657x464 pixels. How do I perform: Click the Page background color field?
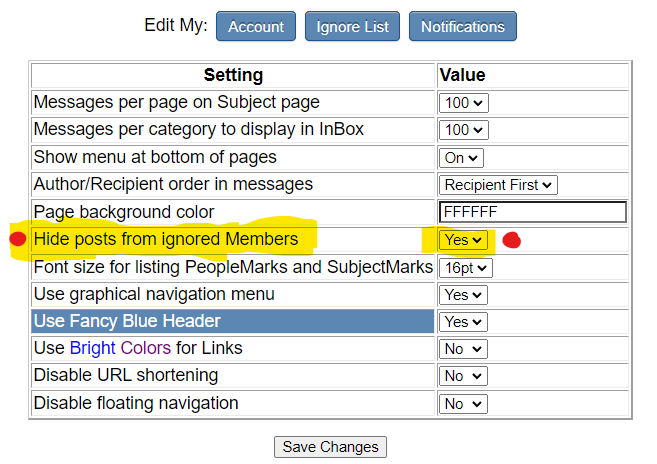532,212
